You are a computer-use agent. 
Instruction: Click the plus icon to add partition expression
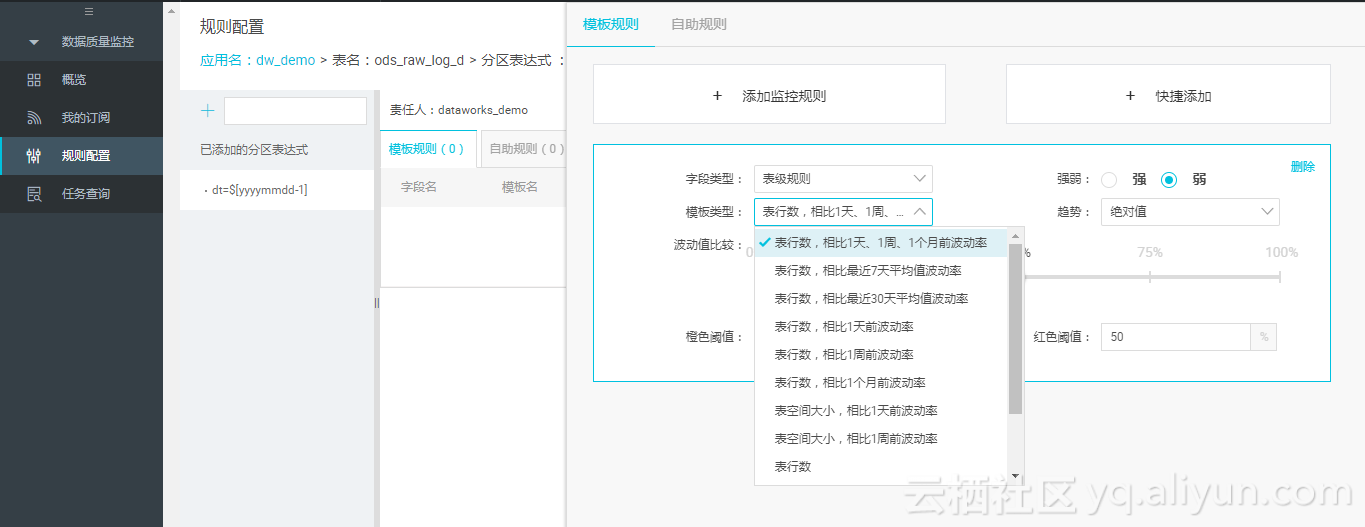tap(208, 111)
